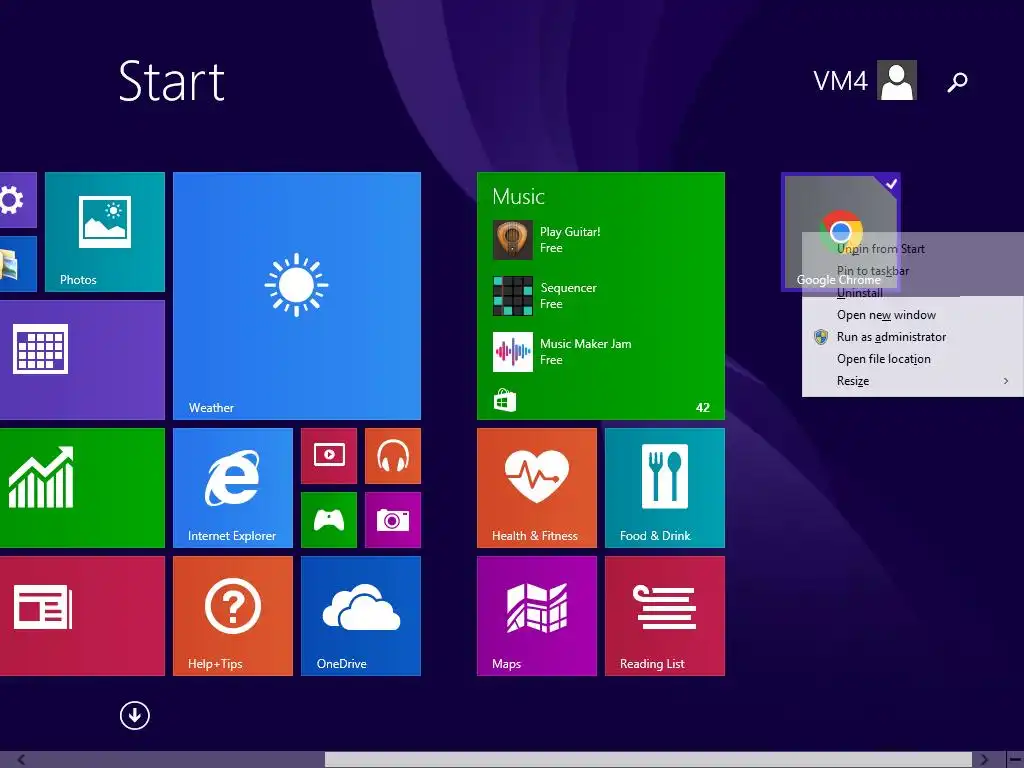This screenshot has height=768, width=1024.
Task: Click the scrollbar right arrow
Action: point(984,760)
